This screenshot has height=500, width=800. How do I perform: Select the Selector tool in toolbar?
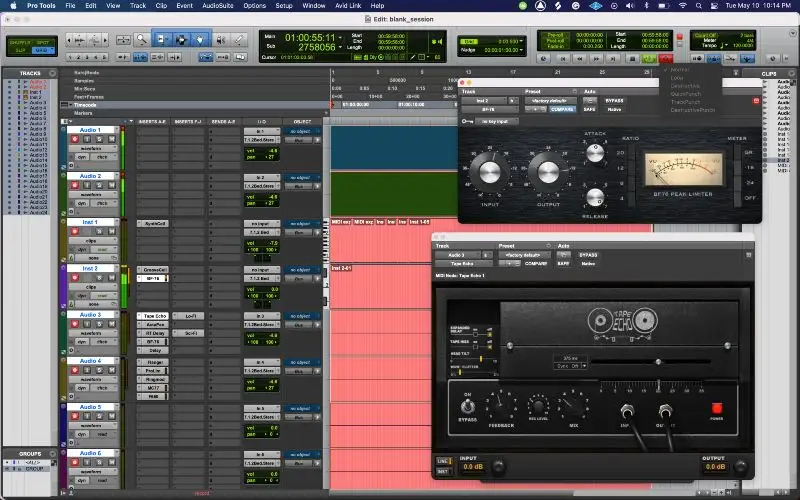click(x=181, y=39)
